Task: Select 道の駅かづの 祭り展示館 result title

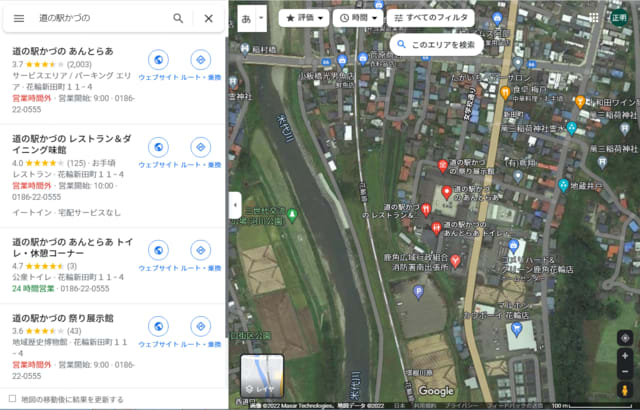Action: (63, 318)
